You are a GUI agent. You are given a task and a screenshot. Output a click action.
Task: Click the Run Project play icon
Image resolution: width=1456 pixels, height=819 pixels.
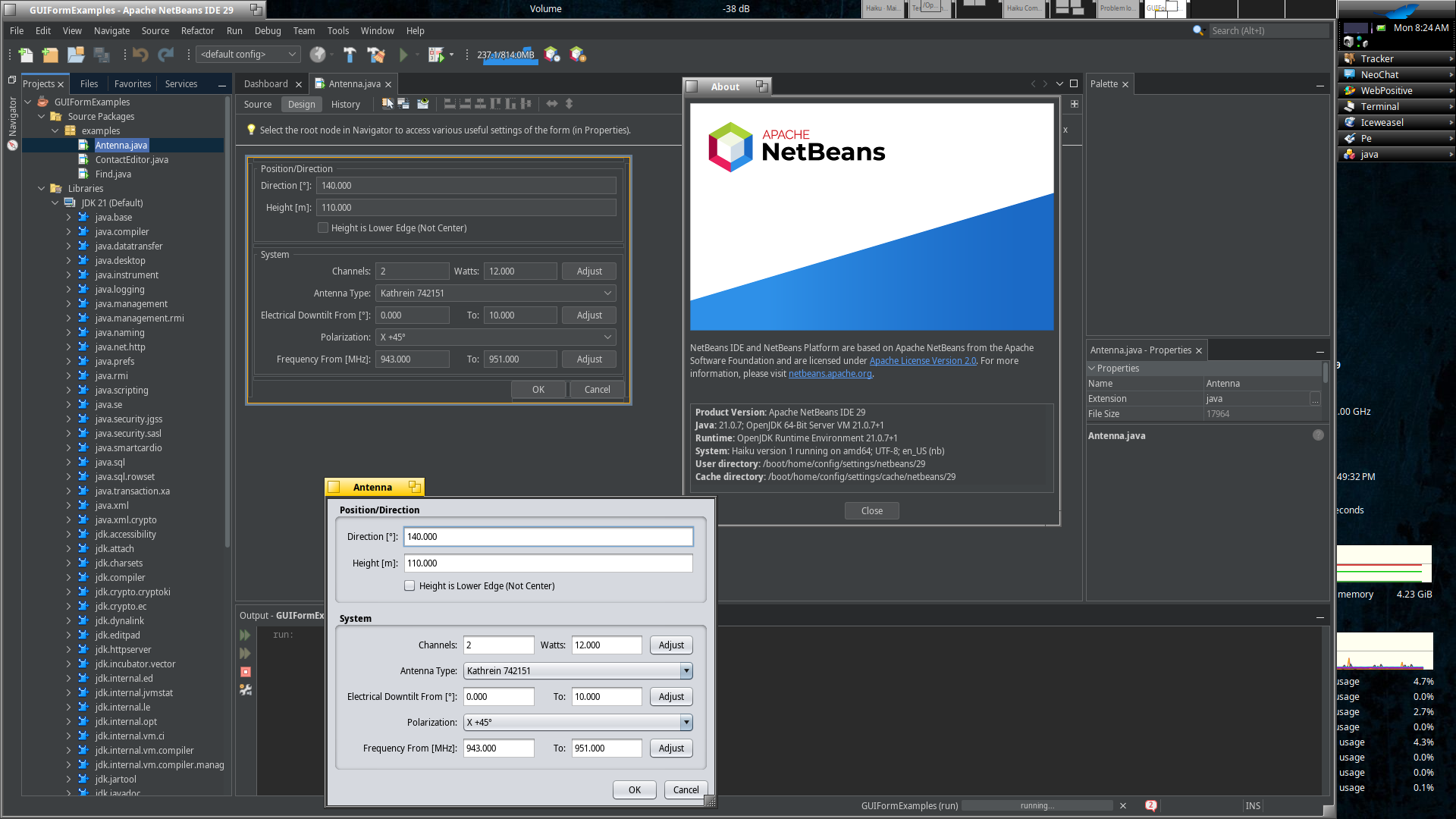(x=404, y=55)
